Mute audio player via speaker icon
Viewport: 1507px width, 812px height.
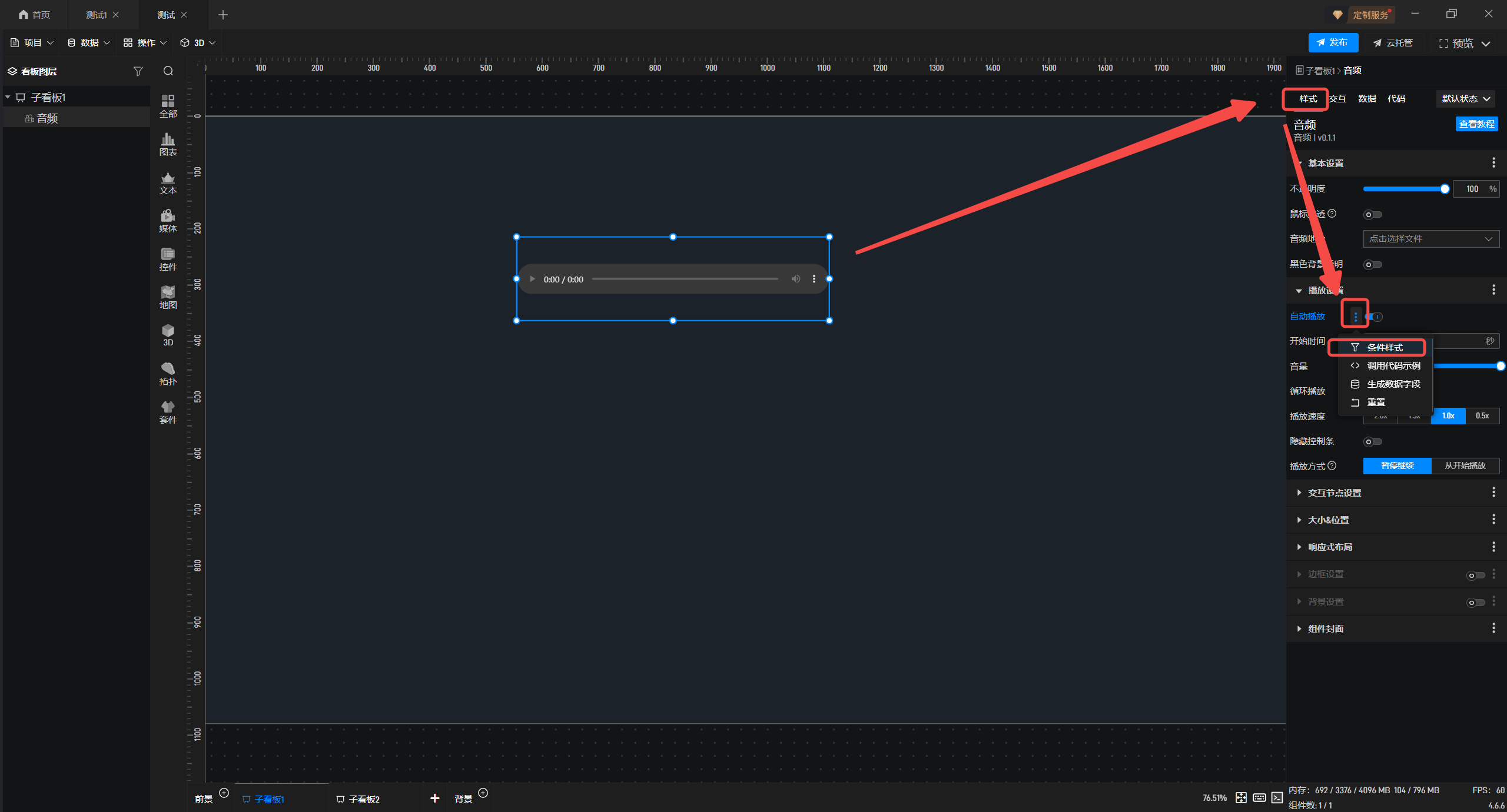tap(795, 279)
